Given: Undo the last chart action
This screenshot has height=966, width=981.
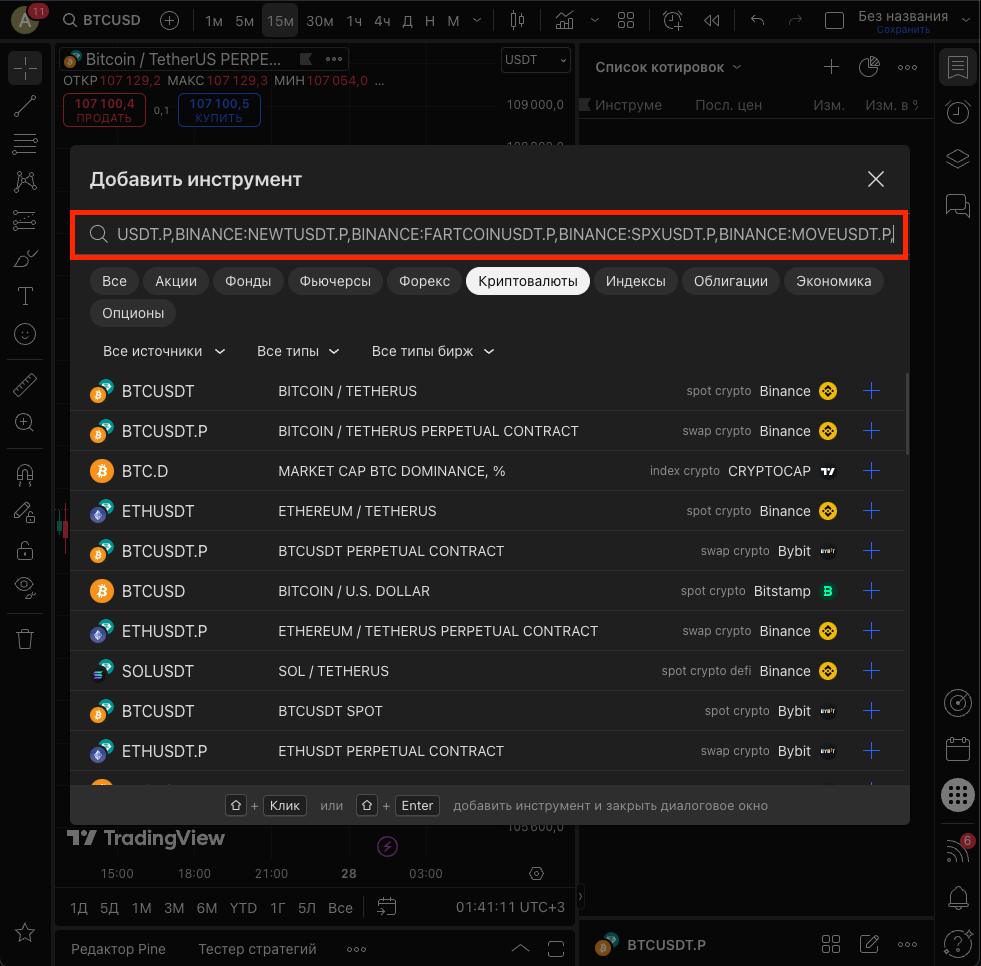Looking at the screenshot, I should pos(758,21).
